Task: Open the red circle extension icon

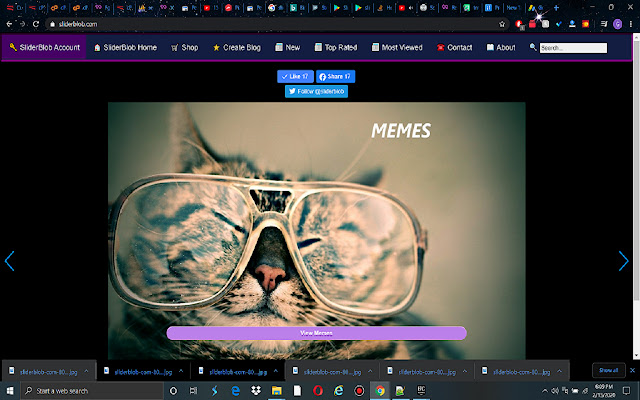Action: click(x=519, y=24)
